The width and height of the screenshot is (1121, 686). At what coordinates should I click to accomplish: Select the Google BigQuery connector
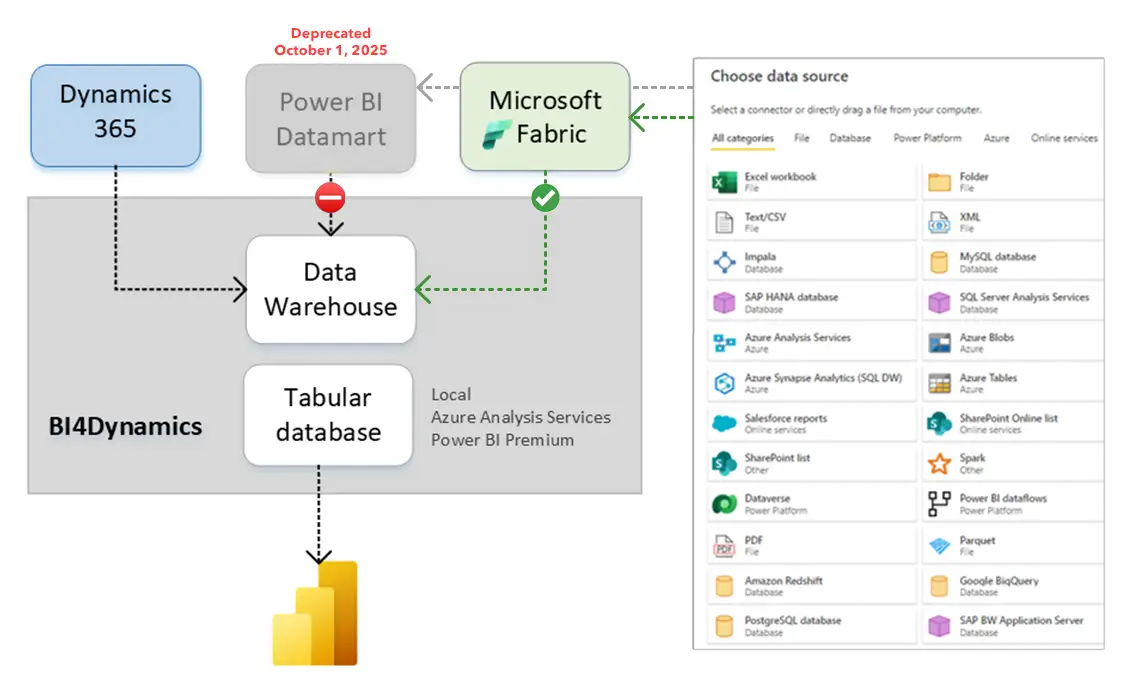click(x=998, y=586)
